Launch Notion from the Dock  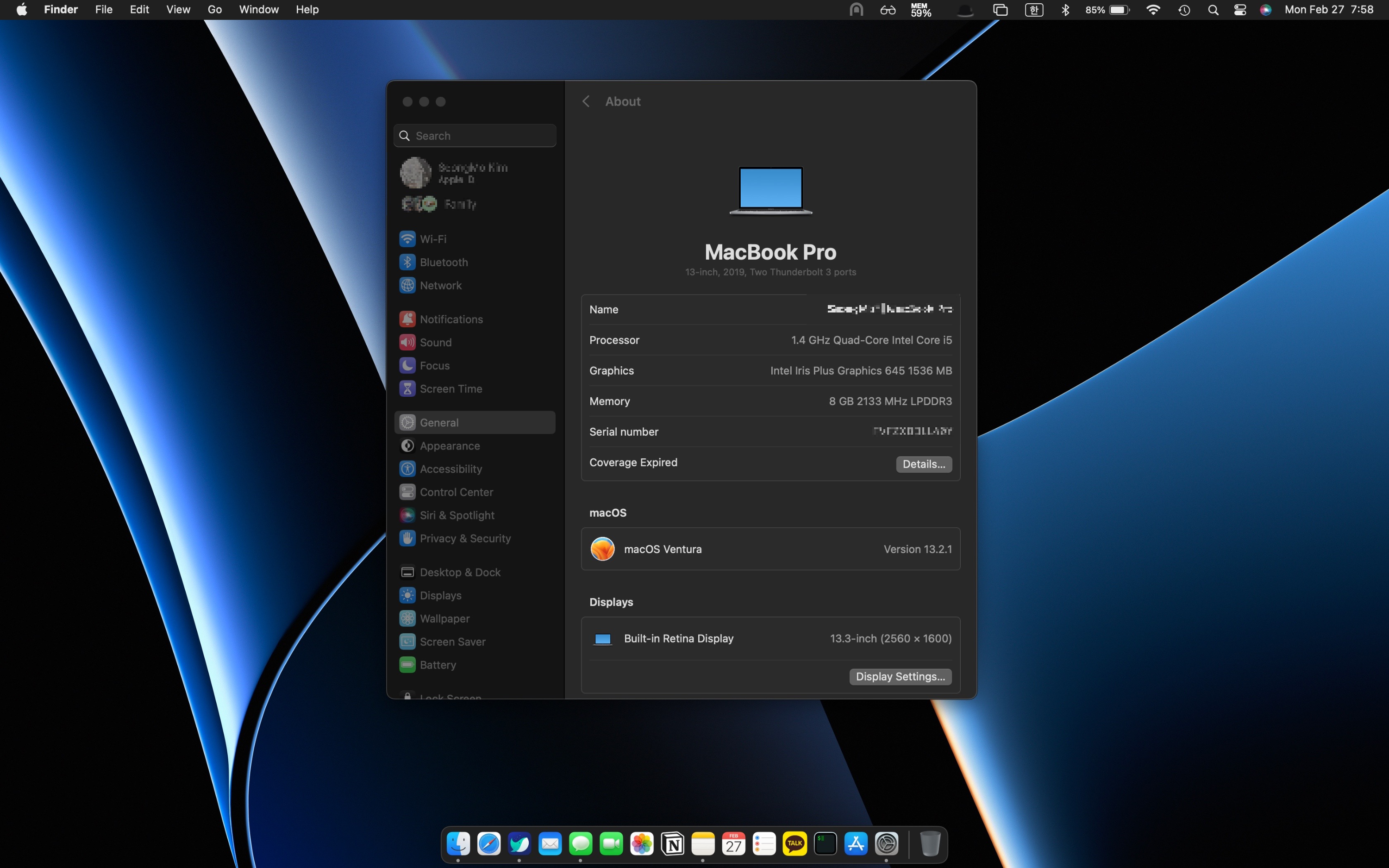[x=672, y=844]
